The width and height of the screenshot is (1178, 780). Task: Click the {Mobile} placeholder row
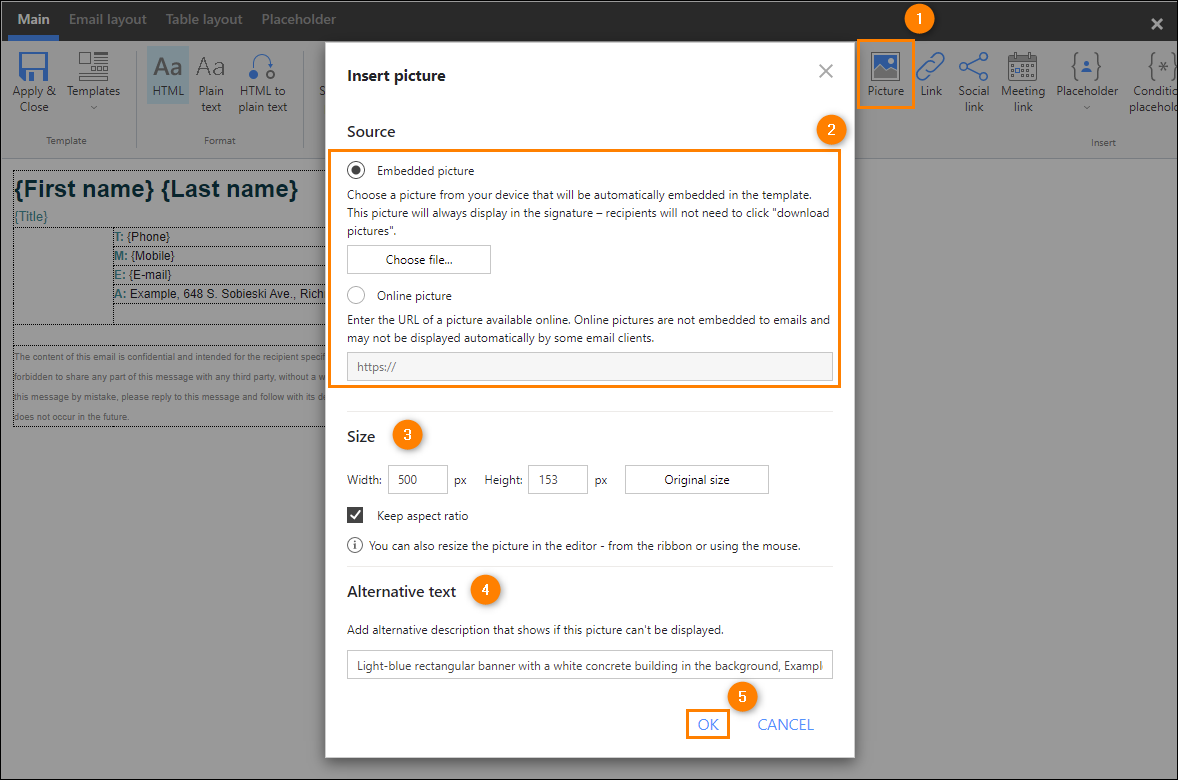click(x=219, y=255)
